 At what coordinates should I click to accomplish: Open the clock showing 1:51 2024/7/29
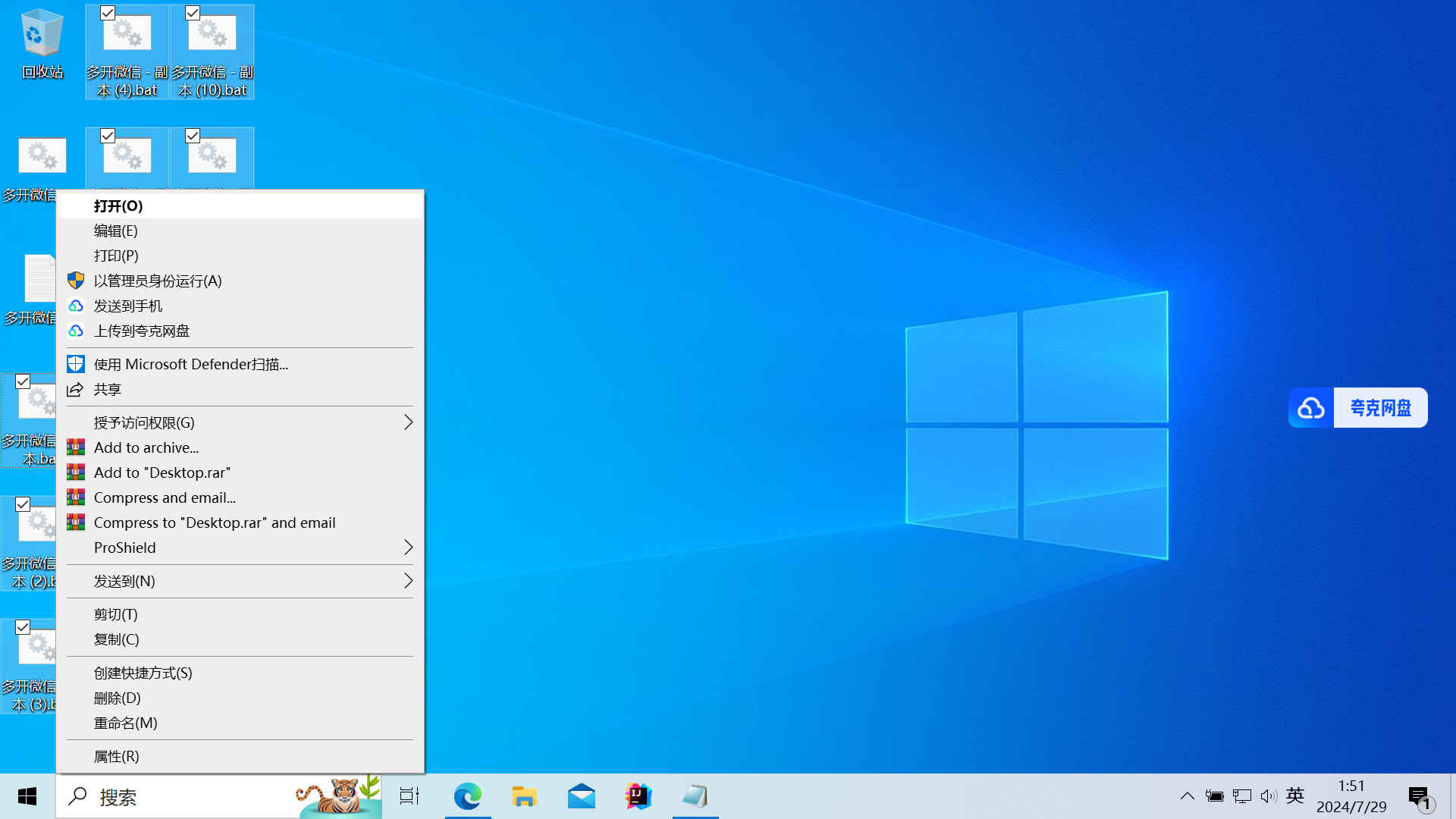(1351, 796)
